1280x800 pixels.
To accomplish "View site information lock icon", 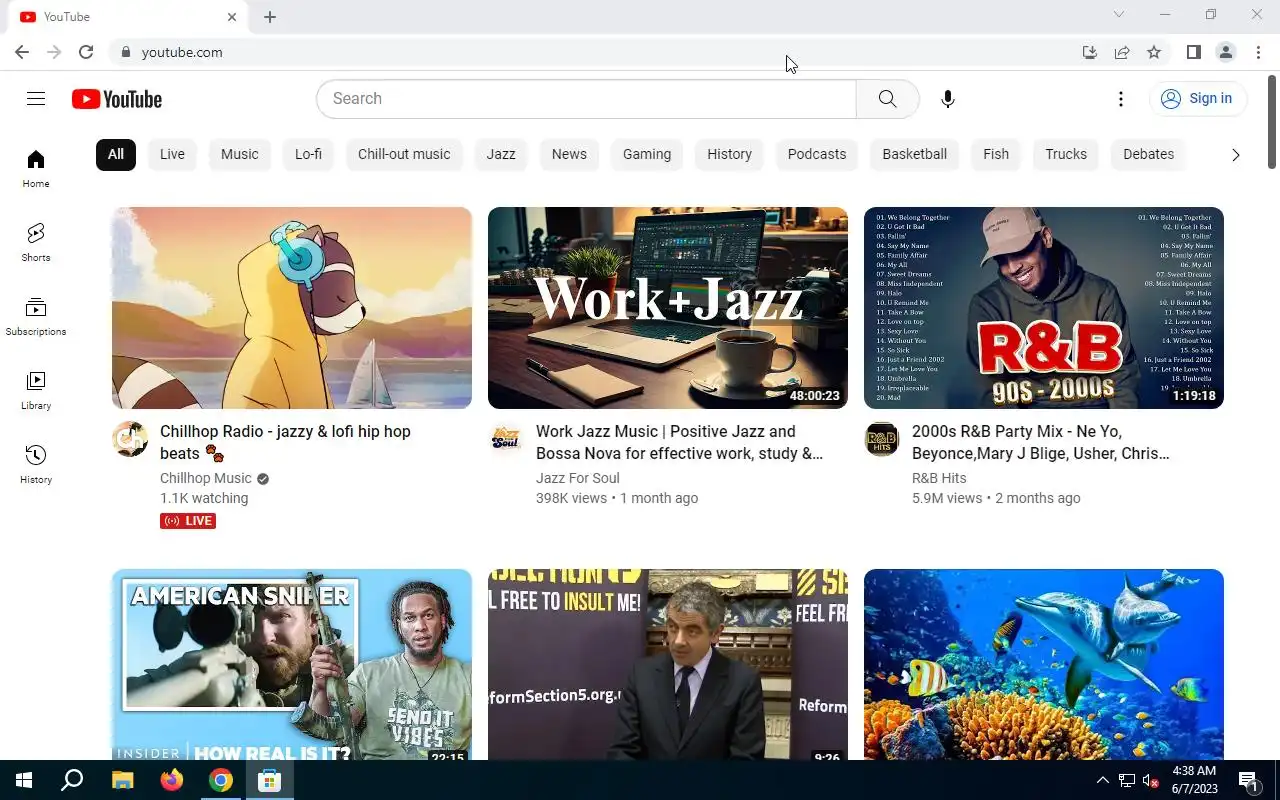I will (125, 52).
